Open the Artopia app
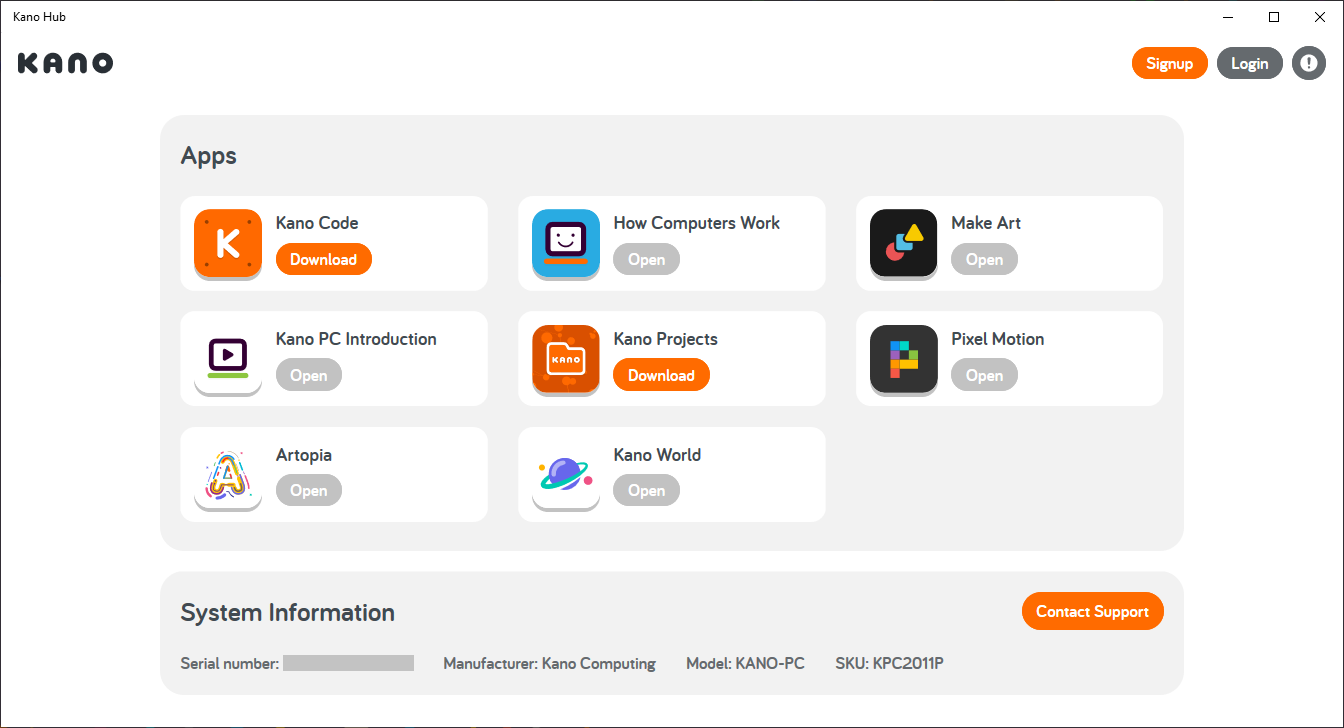 point(309,491)
